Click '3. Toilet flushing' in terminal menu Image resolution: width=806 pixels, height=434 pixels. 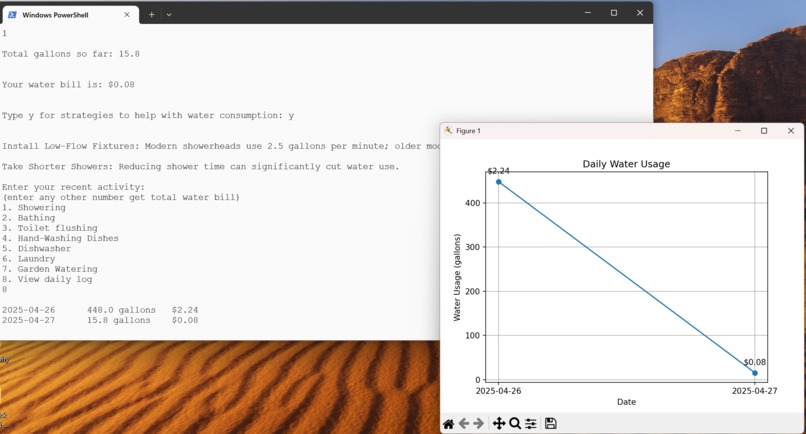pyautogui.click(x=49, y=228)
